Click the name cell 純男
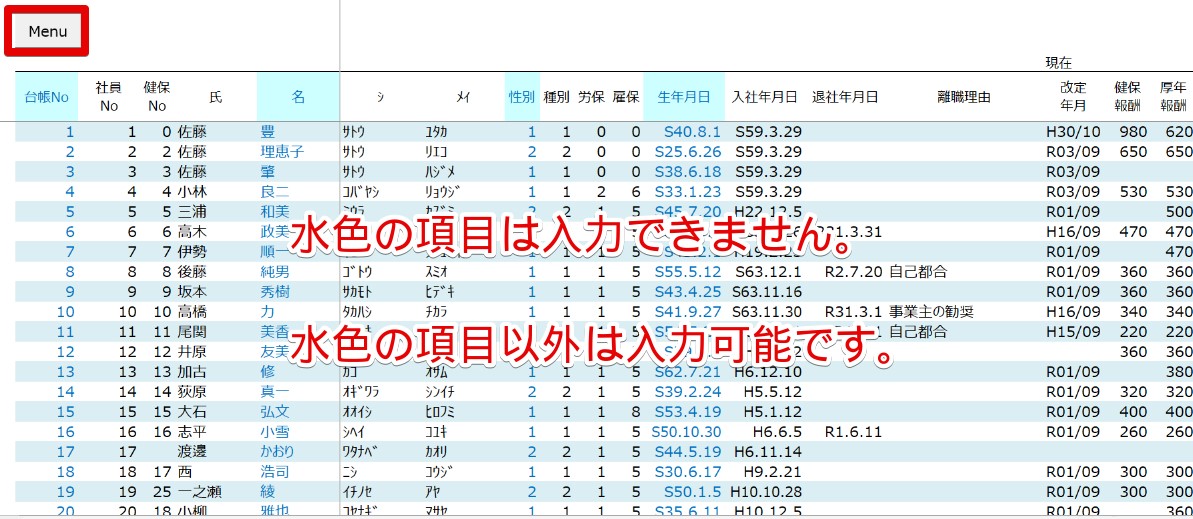The image size is (1193, 519). click(x=275, y=272)
